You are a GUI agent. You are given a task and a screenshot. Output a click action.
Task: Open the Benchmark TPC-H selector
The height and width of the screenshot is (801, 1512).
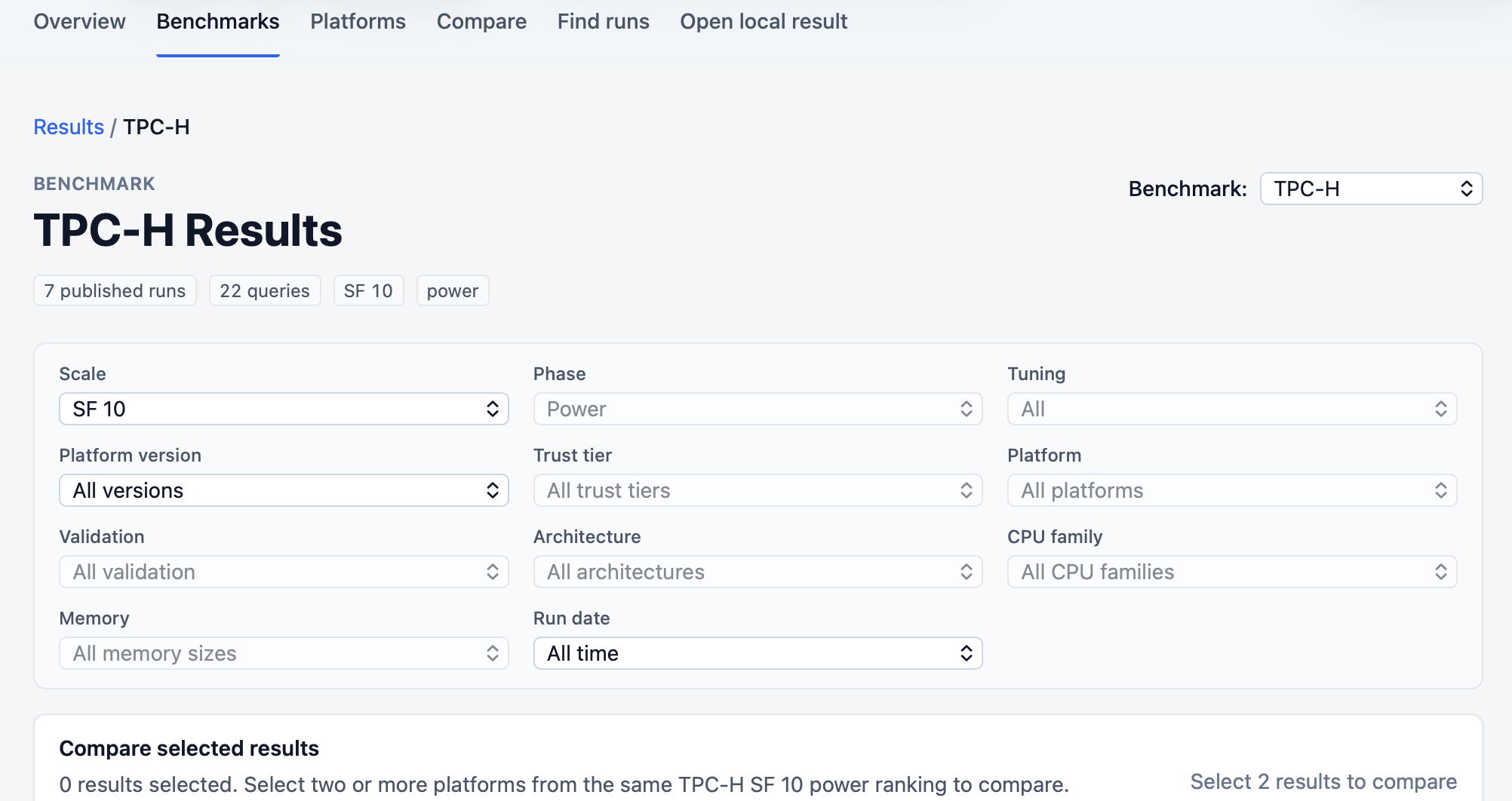click(x=1371, y=189)
